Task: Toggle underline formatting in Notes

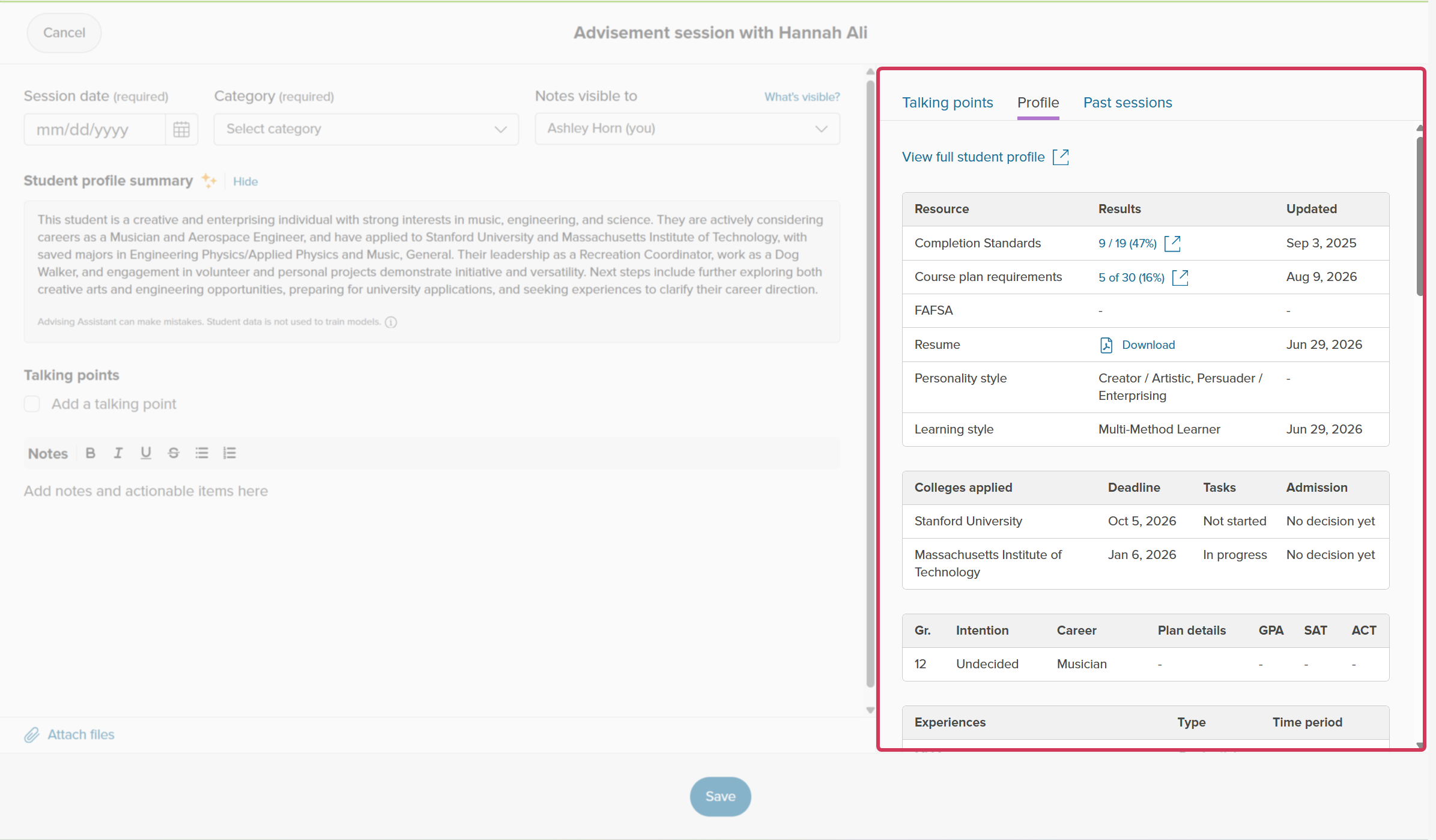Action: (146, 453)
